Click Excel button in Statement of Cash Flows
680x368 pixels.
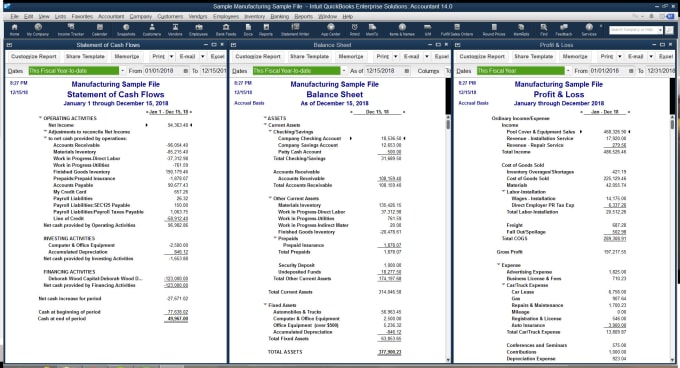[x=217, y=57]
